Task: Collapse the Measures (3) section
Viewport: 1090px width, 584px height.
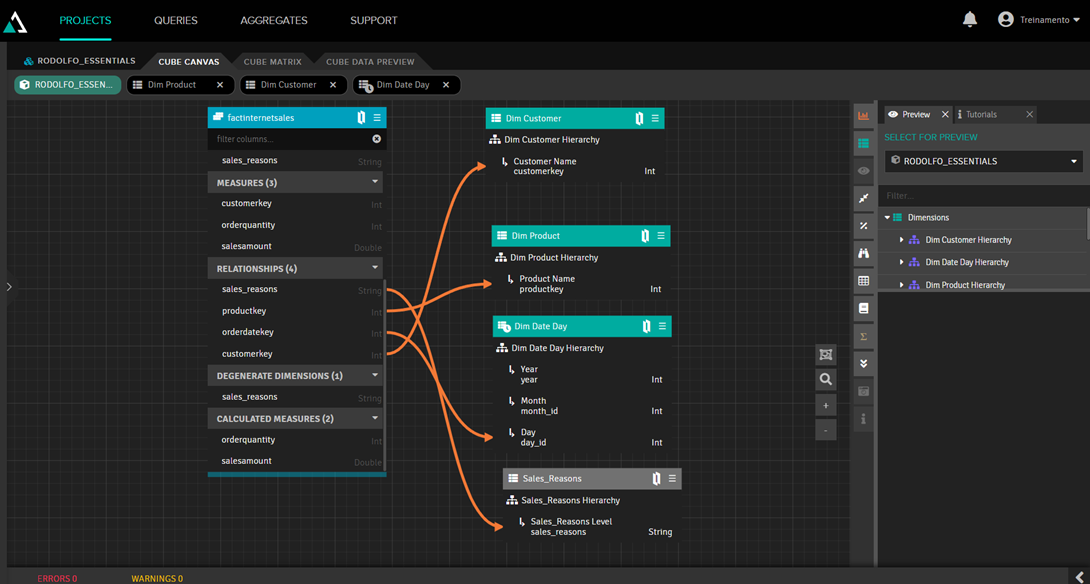Action: [375, 182]
